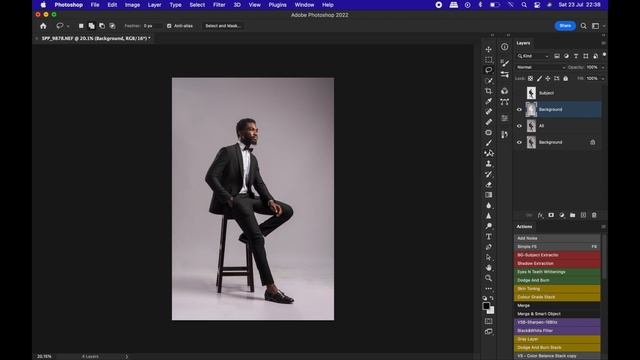Click the Add to Selection mode icon
This screenshot has width=640, height=360.
(91, 26)
